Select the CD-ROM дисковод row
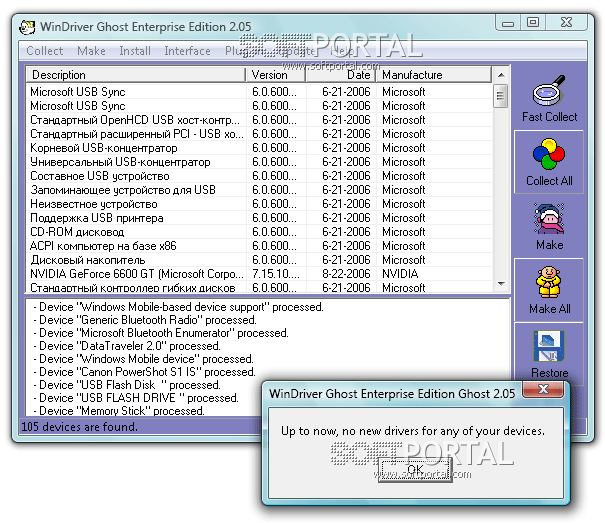The height and width of the screenshot is (523, 605). click(x=259, y=232)
